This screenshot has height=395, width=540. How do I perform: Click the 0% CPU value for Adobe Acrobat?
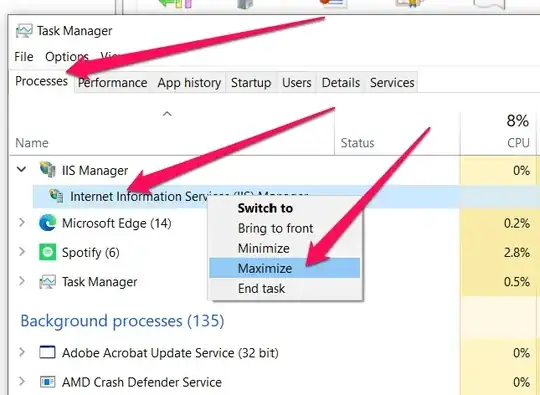click(x=521, y=353)
